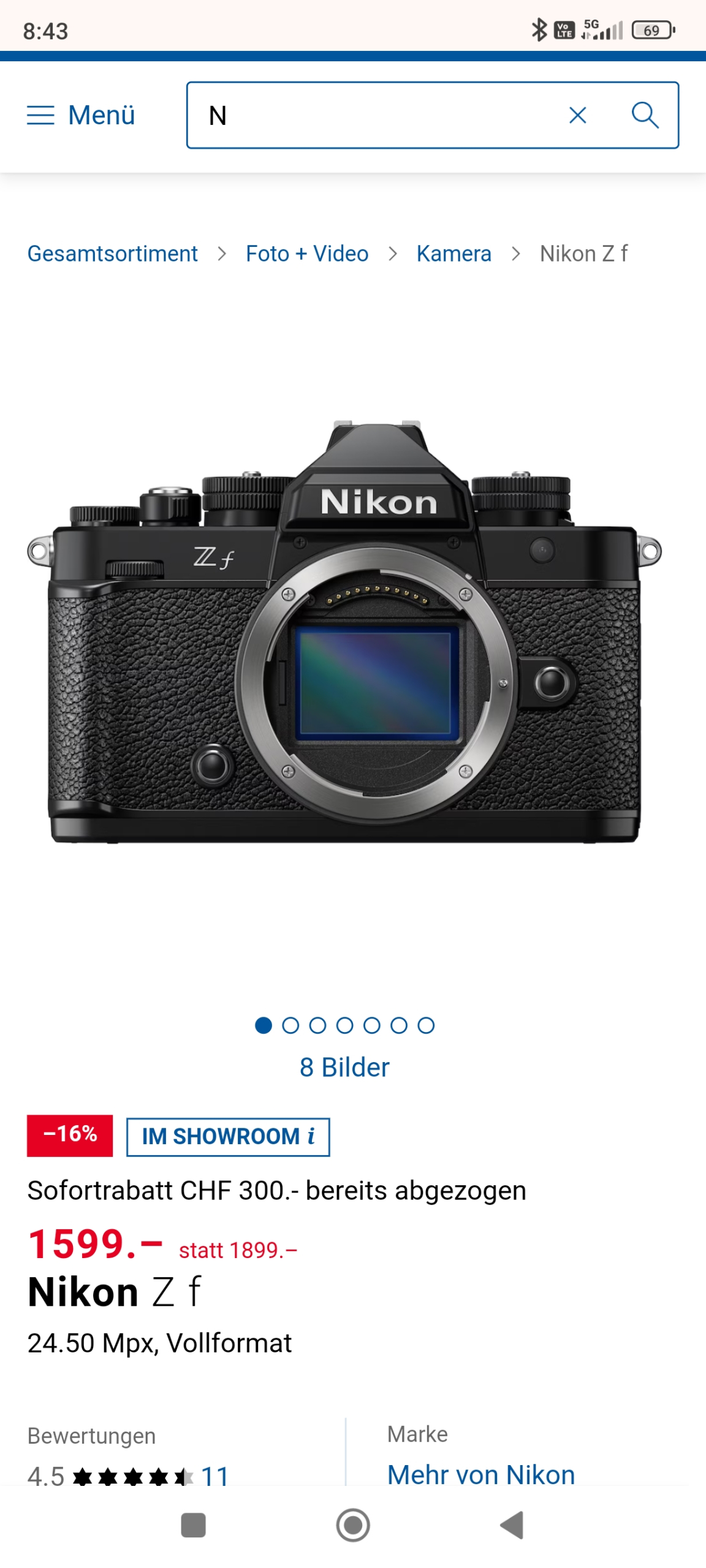Tap the magnifying glass search icon
706x1568 pixels.
pos(645,115)
